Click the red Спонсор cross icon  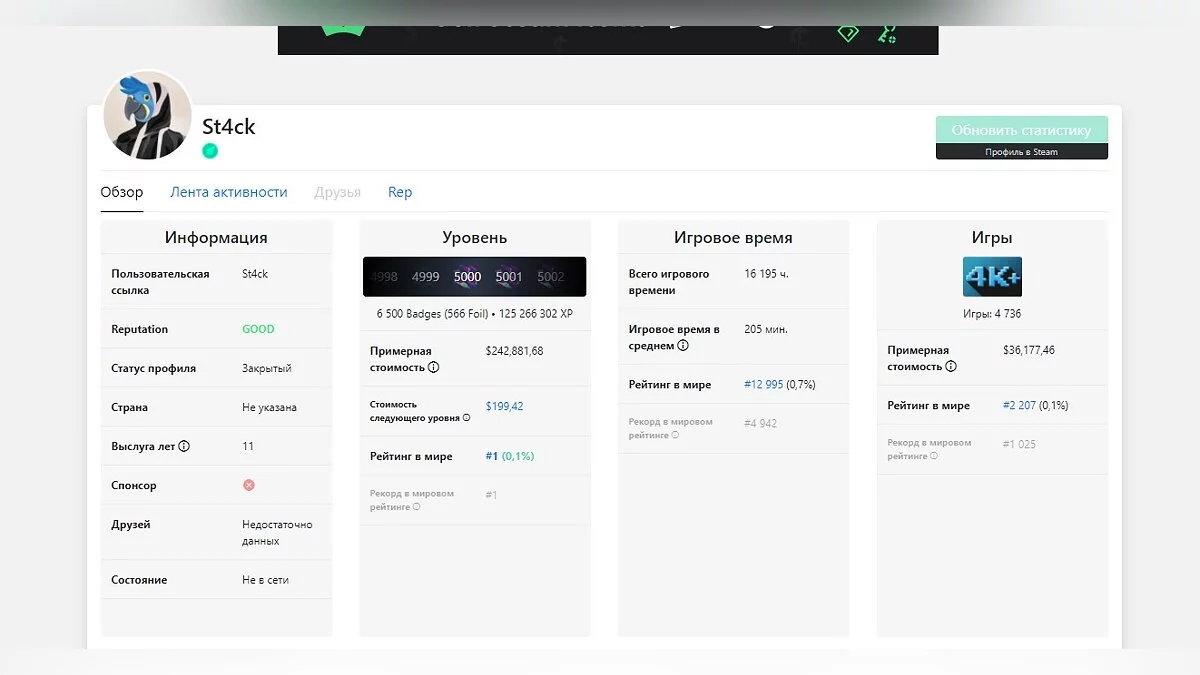point(249,485)
